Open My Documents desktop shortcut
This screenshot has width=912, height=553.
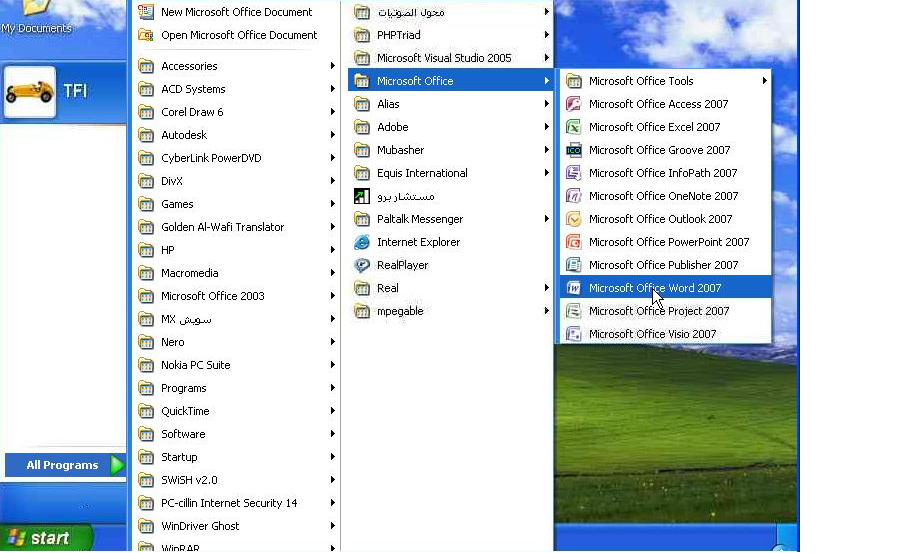tap(36, 17)
